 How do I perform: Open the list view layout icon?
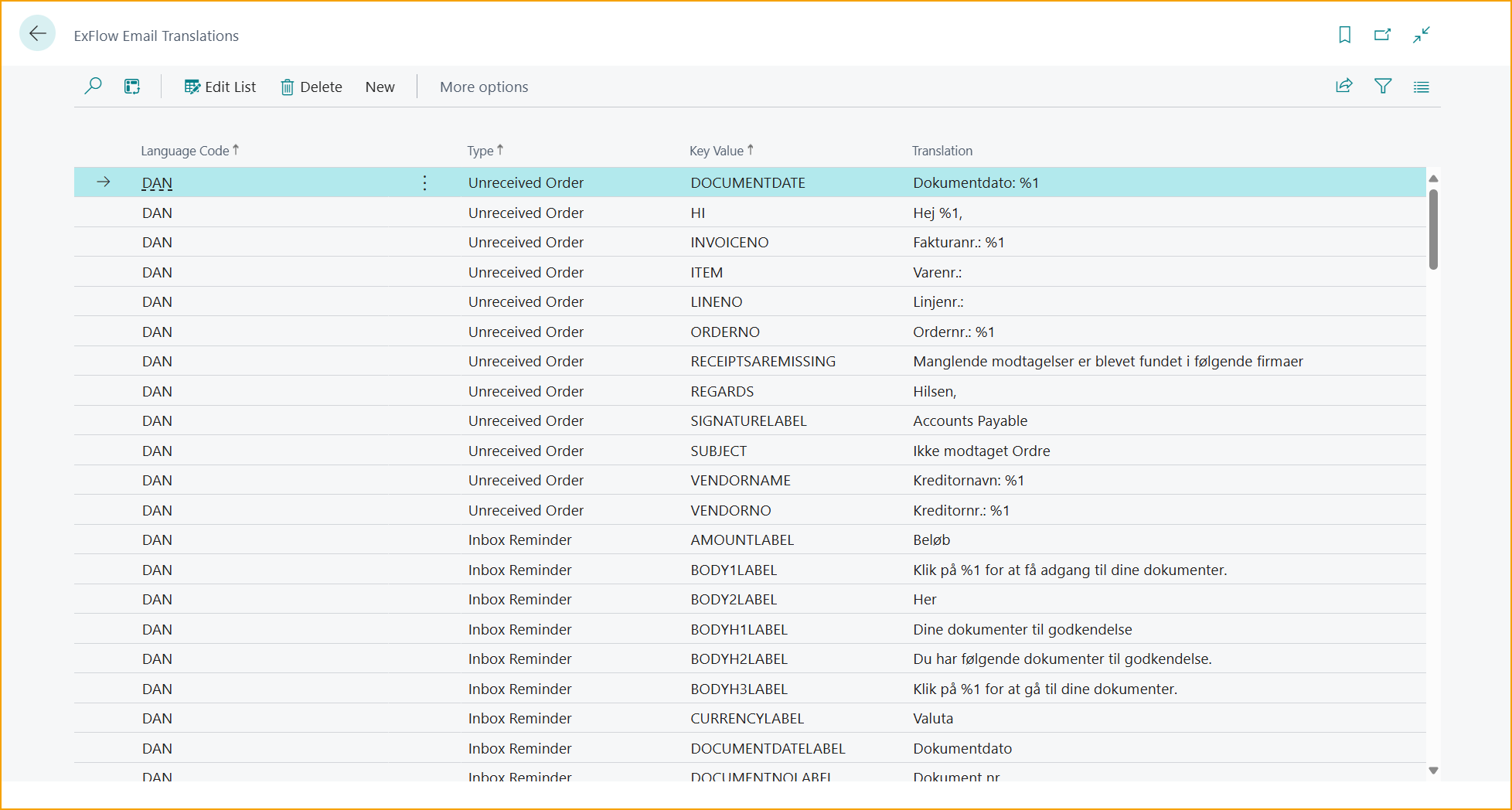[x=1421, y=87]
